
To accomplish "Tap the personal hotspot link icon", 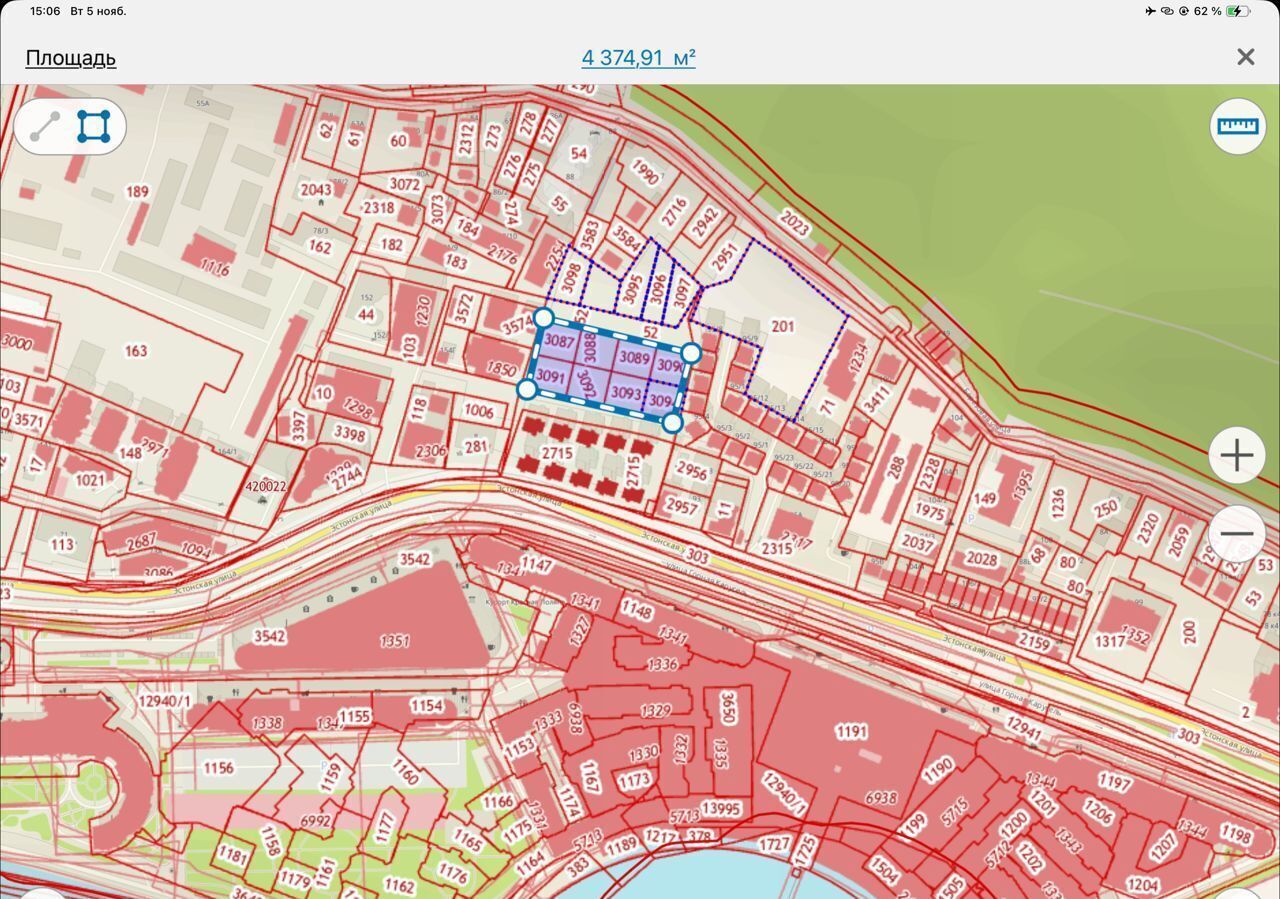I will 1167,11.
